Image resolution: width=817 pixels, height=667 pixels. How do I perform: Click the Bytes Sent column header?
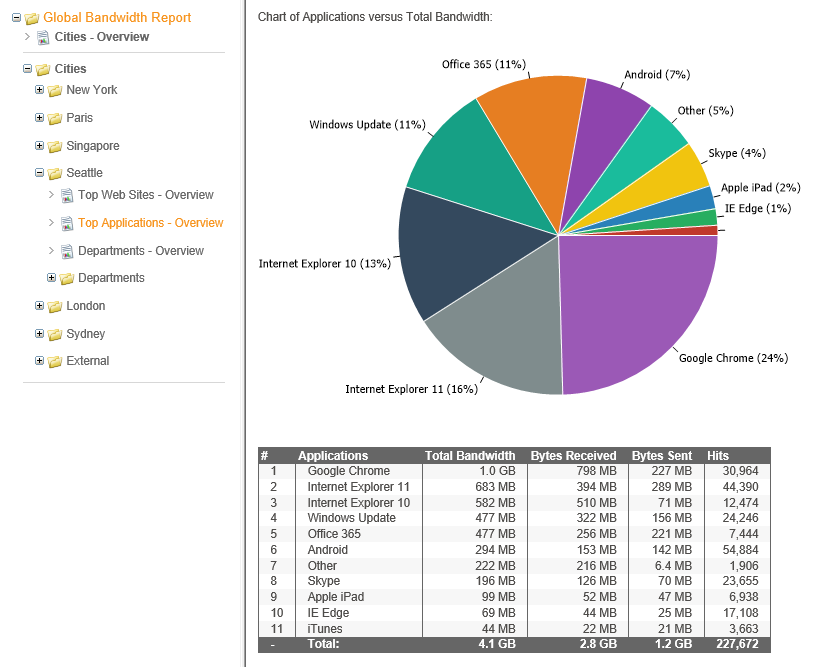click(662, 456)
